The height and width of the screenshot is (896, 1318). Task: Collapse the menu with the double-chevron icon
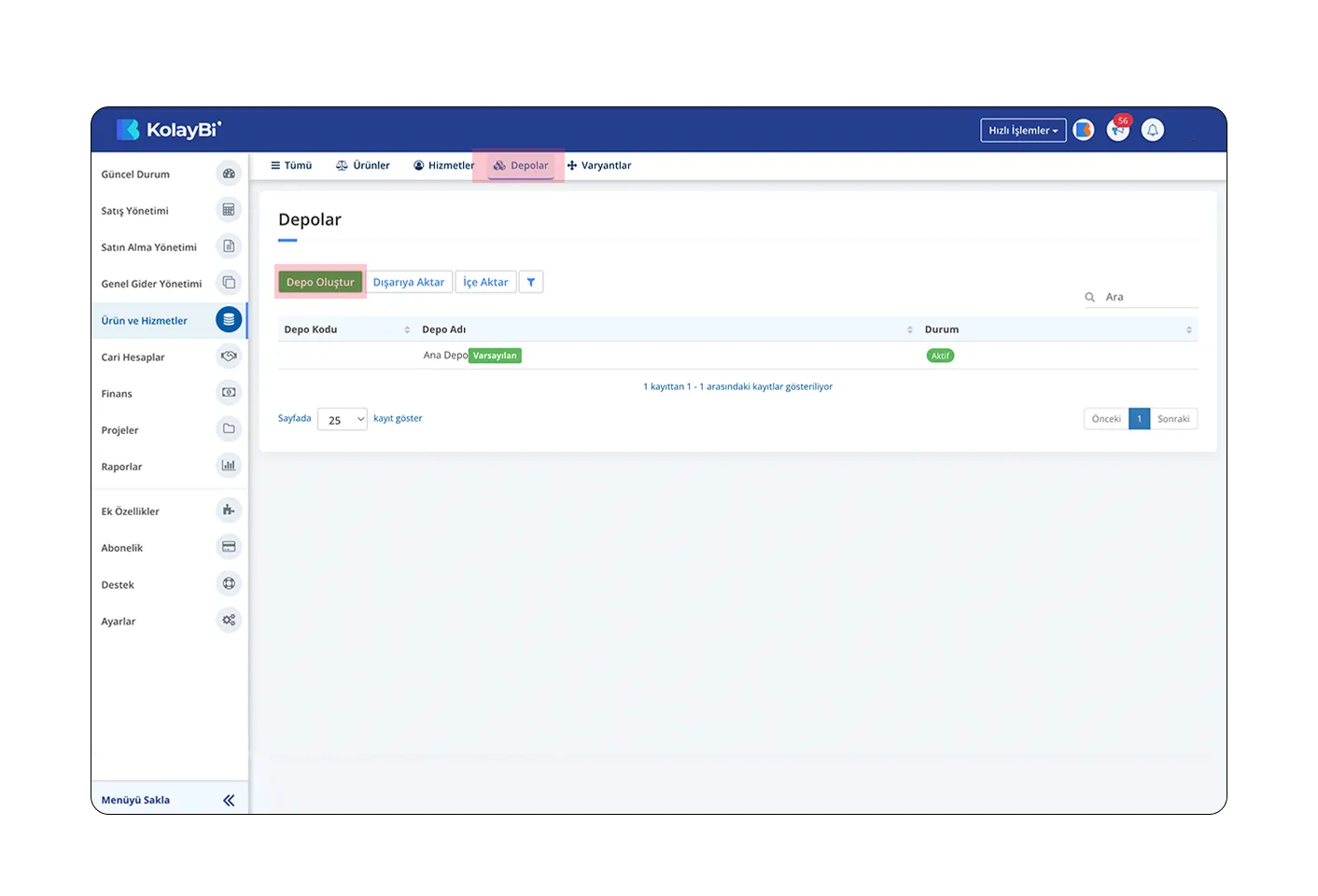coord(229,800)
